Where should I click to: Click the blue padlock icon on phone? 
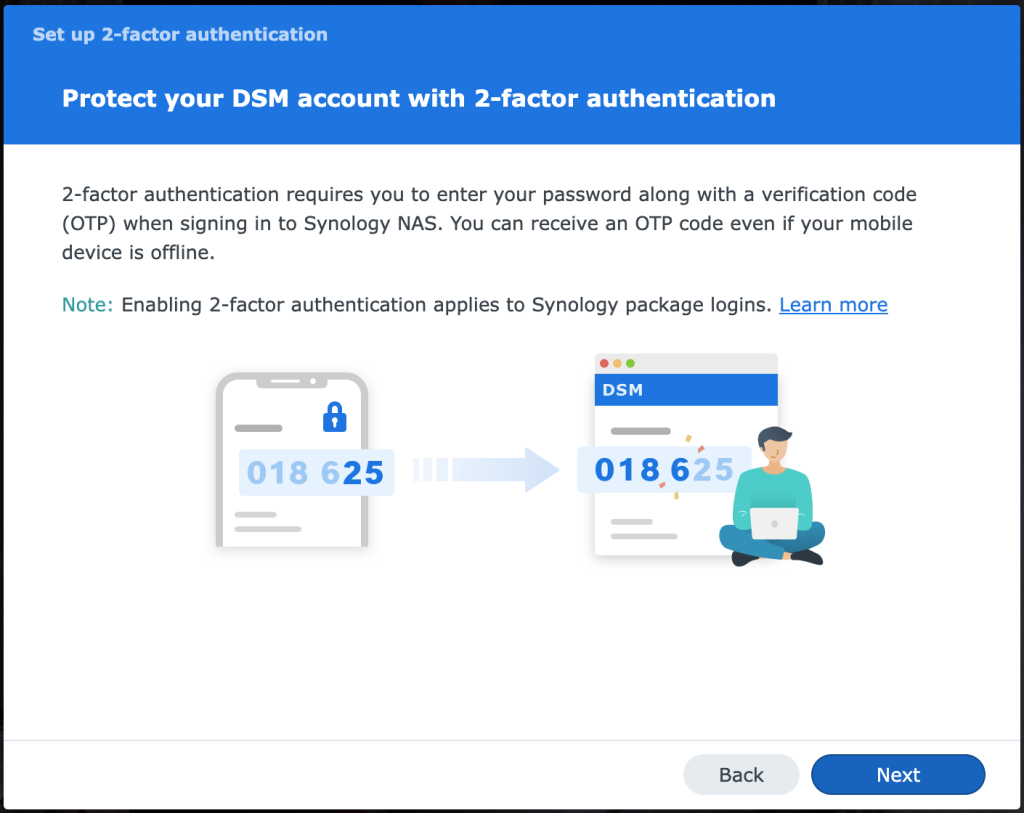coord(334,417)
